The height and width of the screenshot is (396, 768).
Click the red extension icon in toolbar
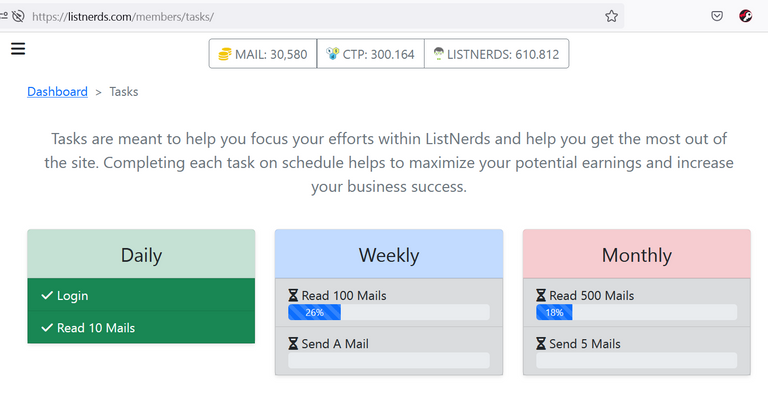click(745, 16)
